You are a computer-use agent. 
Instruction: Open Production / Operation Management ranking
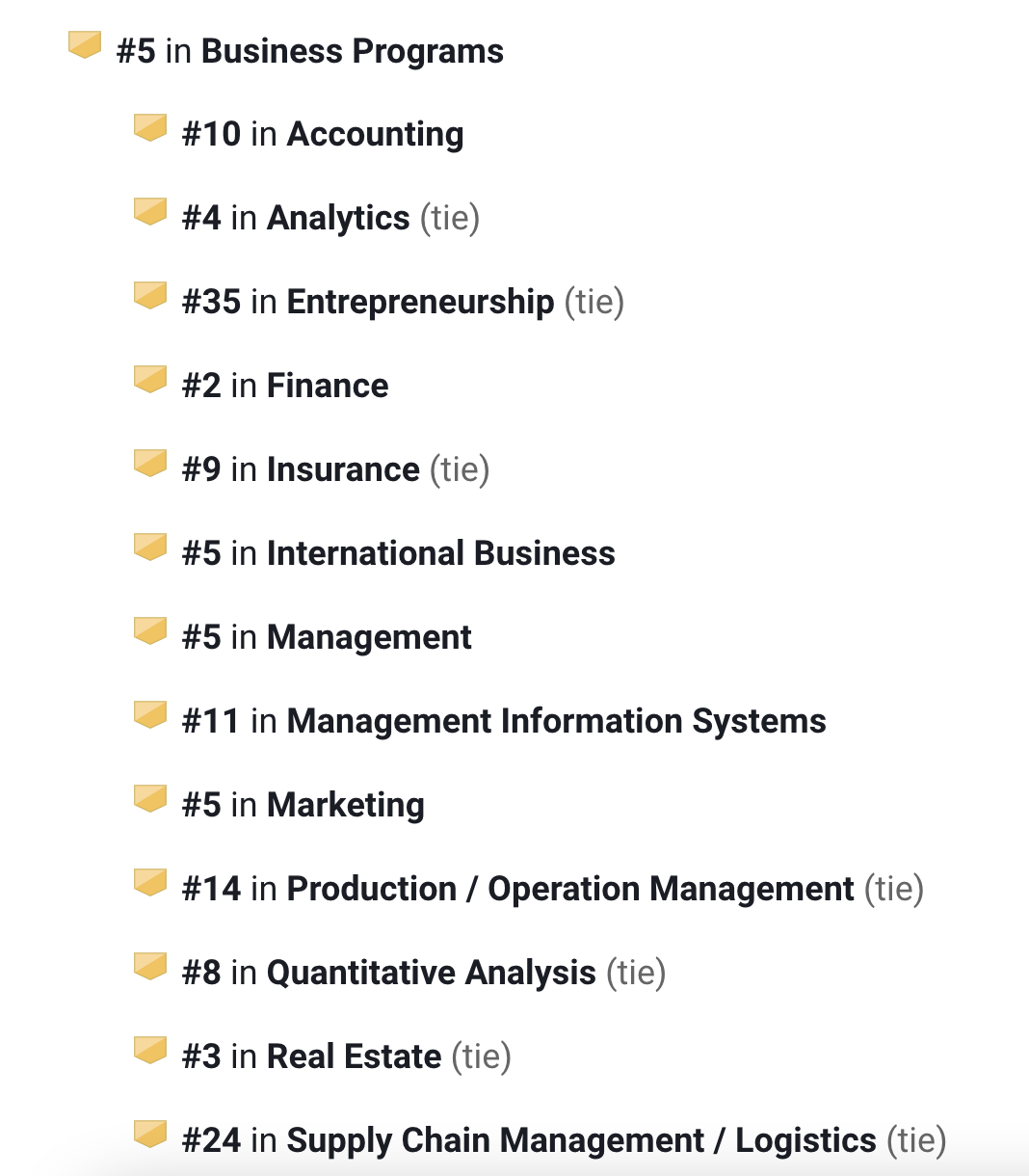point(570,889)
